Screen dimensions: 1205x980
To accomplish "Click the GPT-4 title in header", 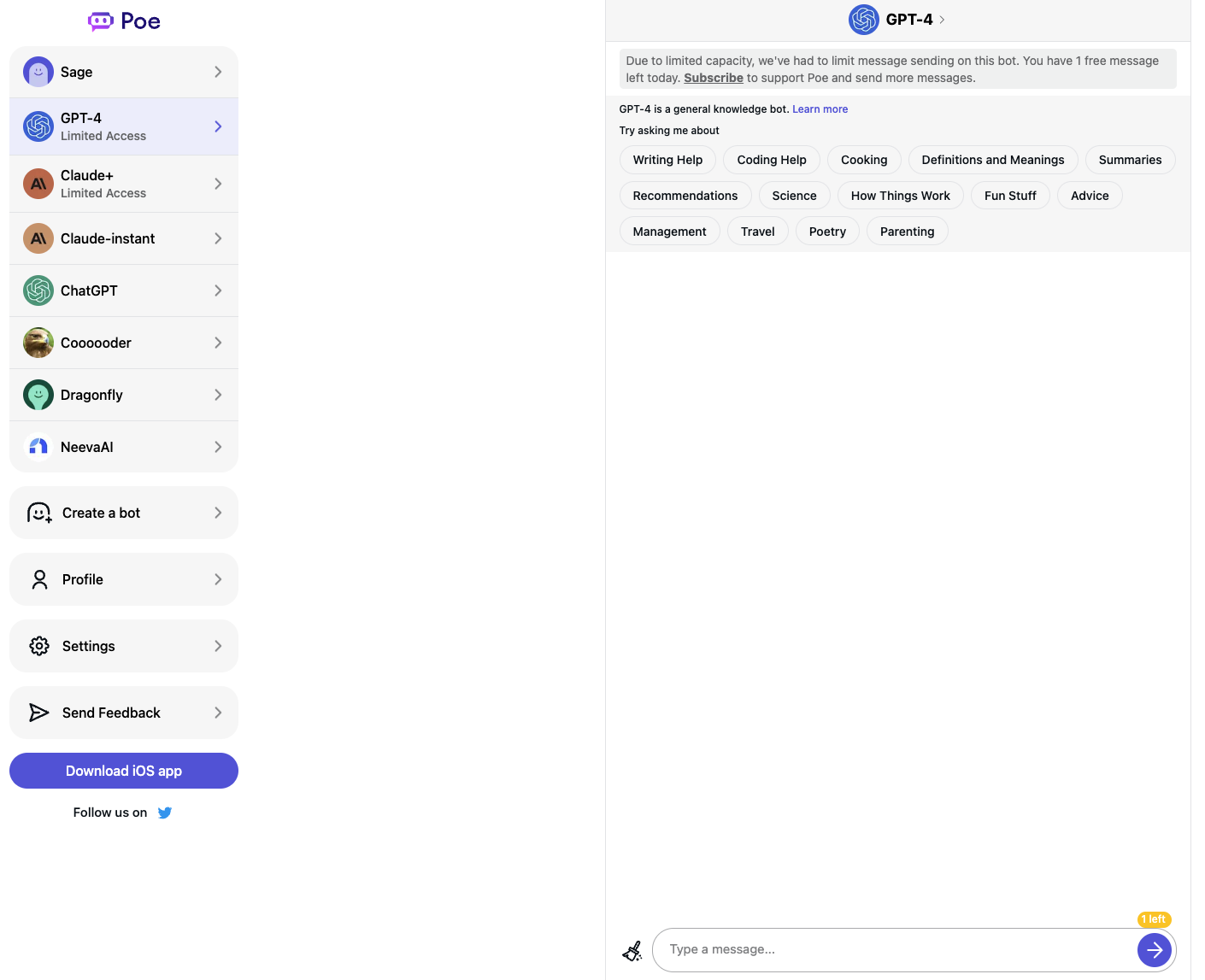I will [x=909, y=20].
